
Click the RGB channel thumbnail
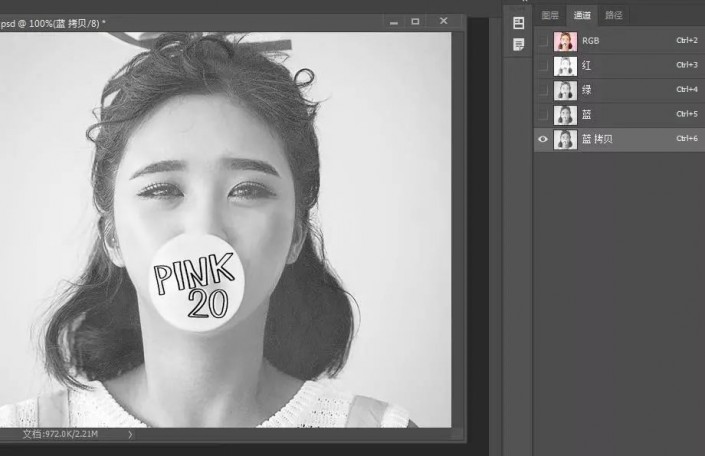(565, 41)
